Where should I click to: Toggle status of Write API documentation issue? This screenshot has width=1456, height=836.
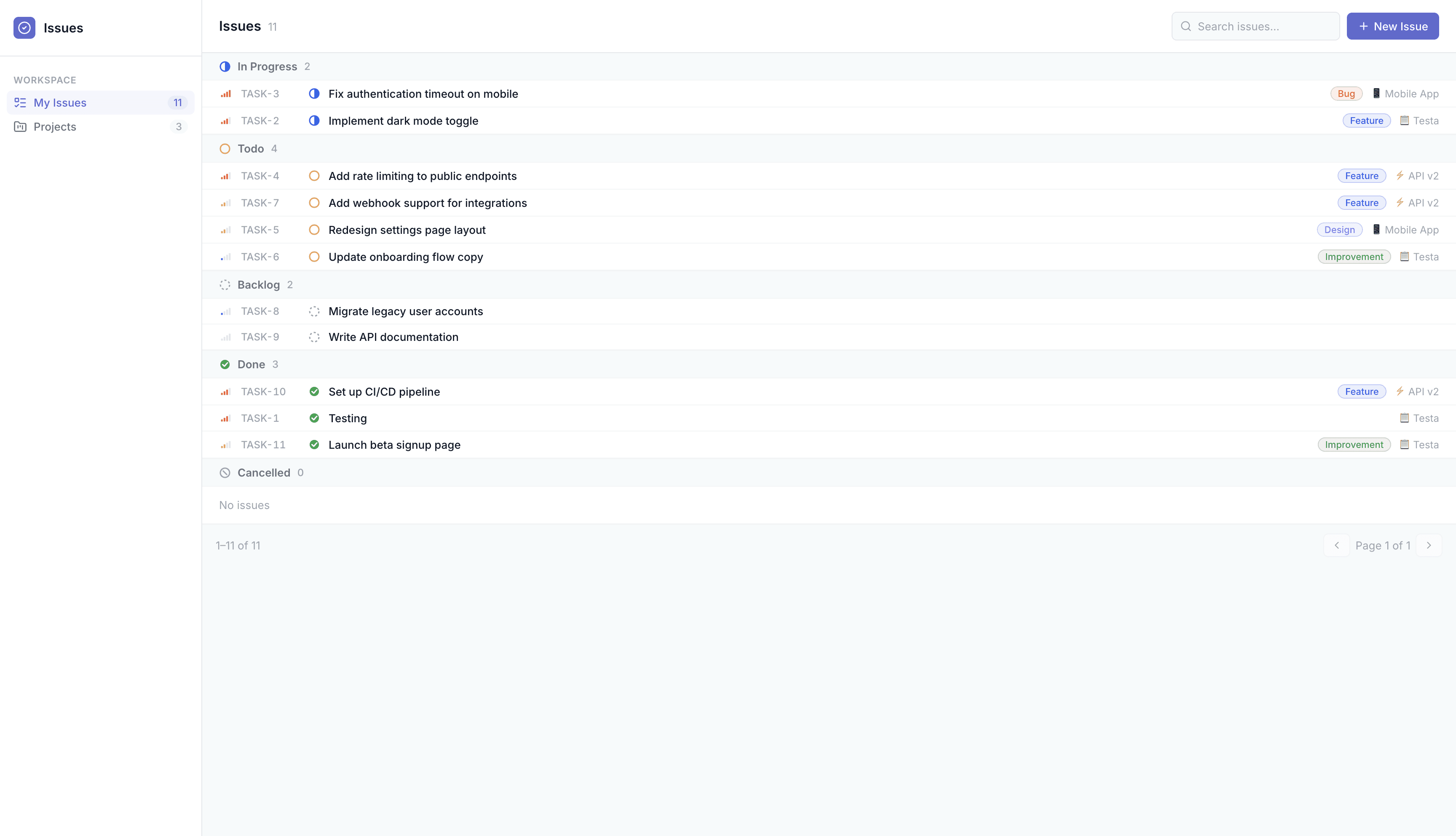coord(314,337)
